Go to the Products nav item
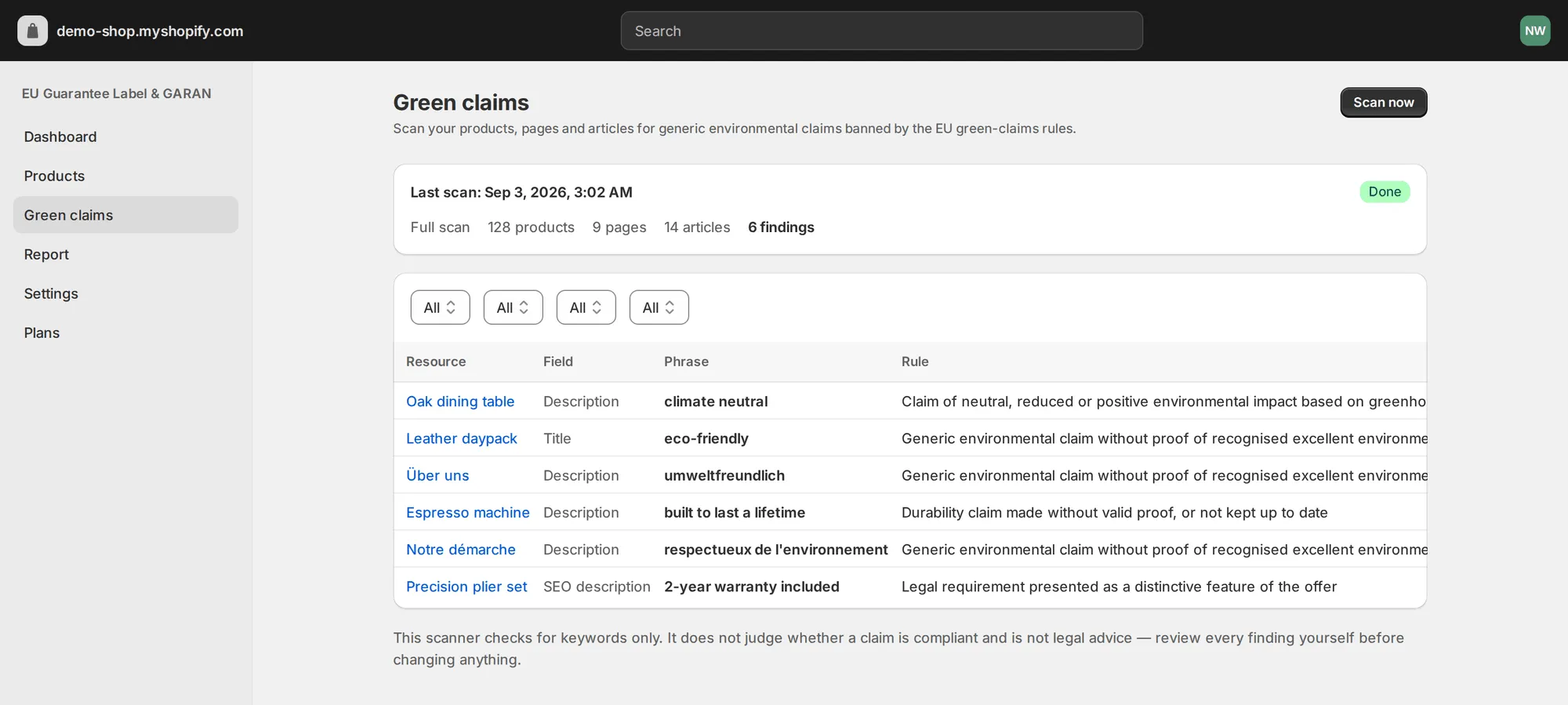Viewport: 1568px width, 705px height. click(x=125, y=176)
